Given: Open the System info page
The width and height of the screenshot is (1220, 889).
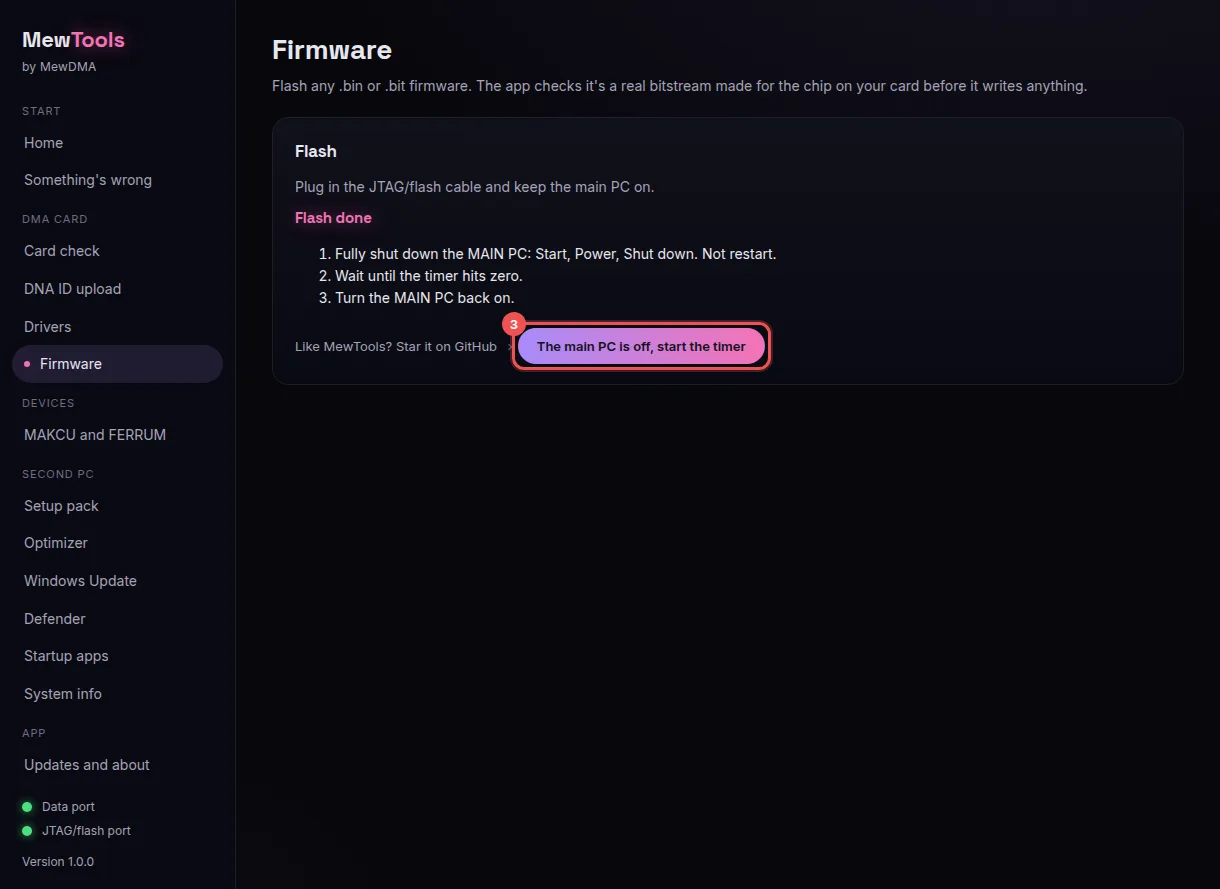Looking at the screenshot, I should click(x=117, y=694).
